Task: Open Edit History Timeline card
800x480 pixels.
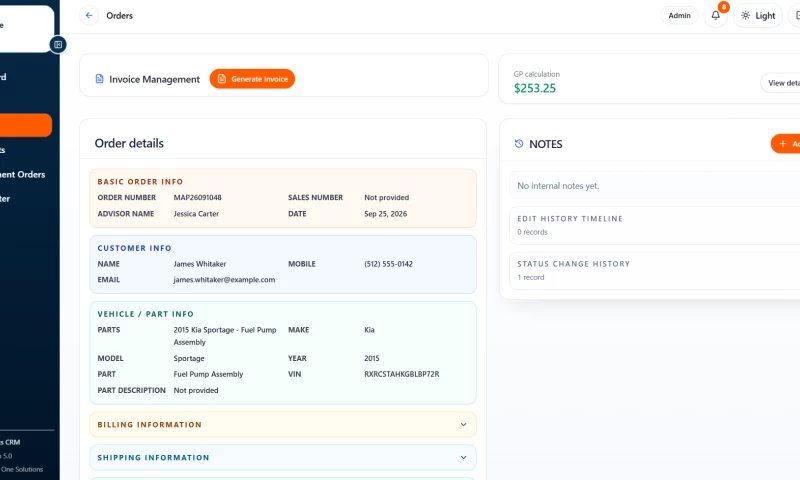Action: coord(655,225)
